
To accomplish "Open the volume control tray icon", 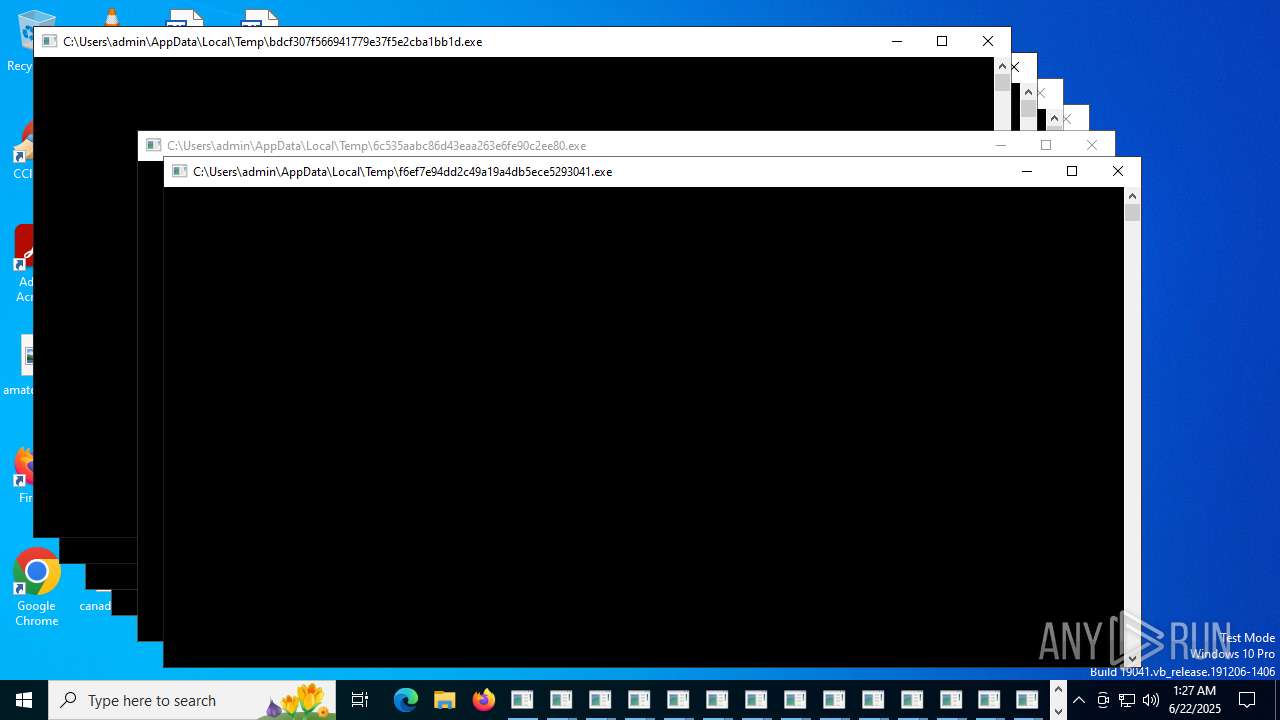I will pyautogui.click(x=1151, y=700).
